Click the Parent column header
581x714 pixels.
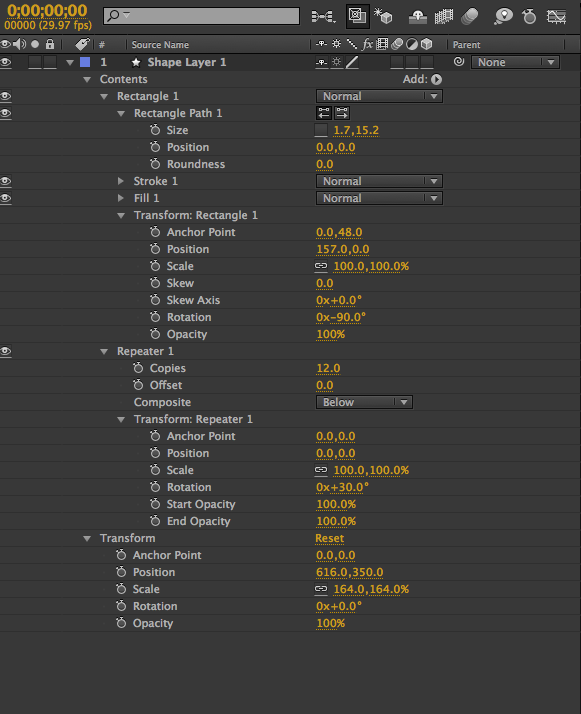[x=466, y=45]
